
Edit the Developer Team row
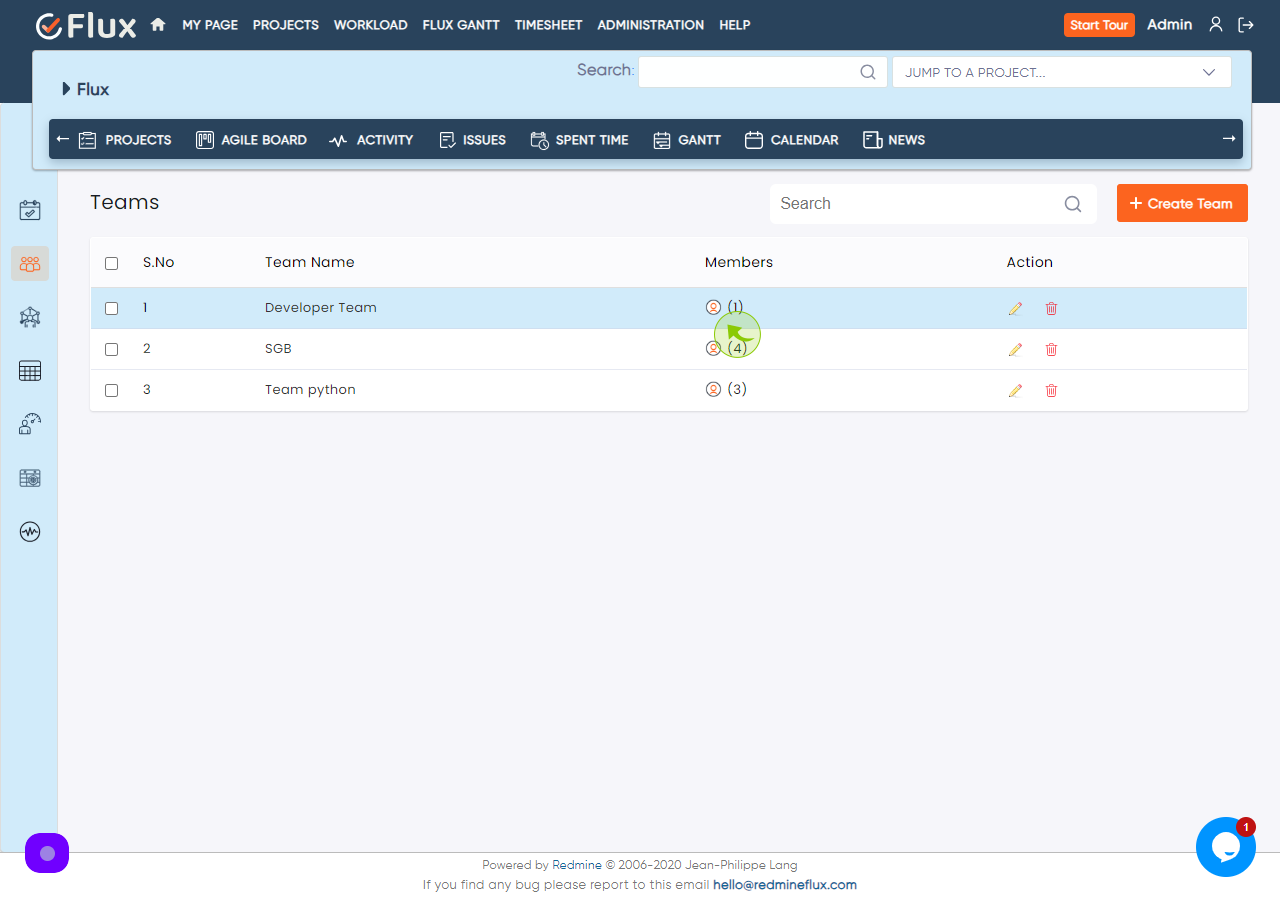click(x=1015, y=309)
